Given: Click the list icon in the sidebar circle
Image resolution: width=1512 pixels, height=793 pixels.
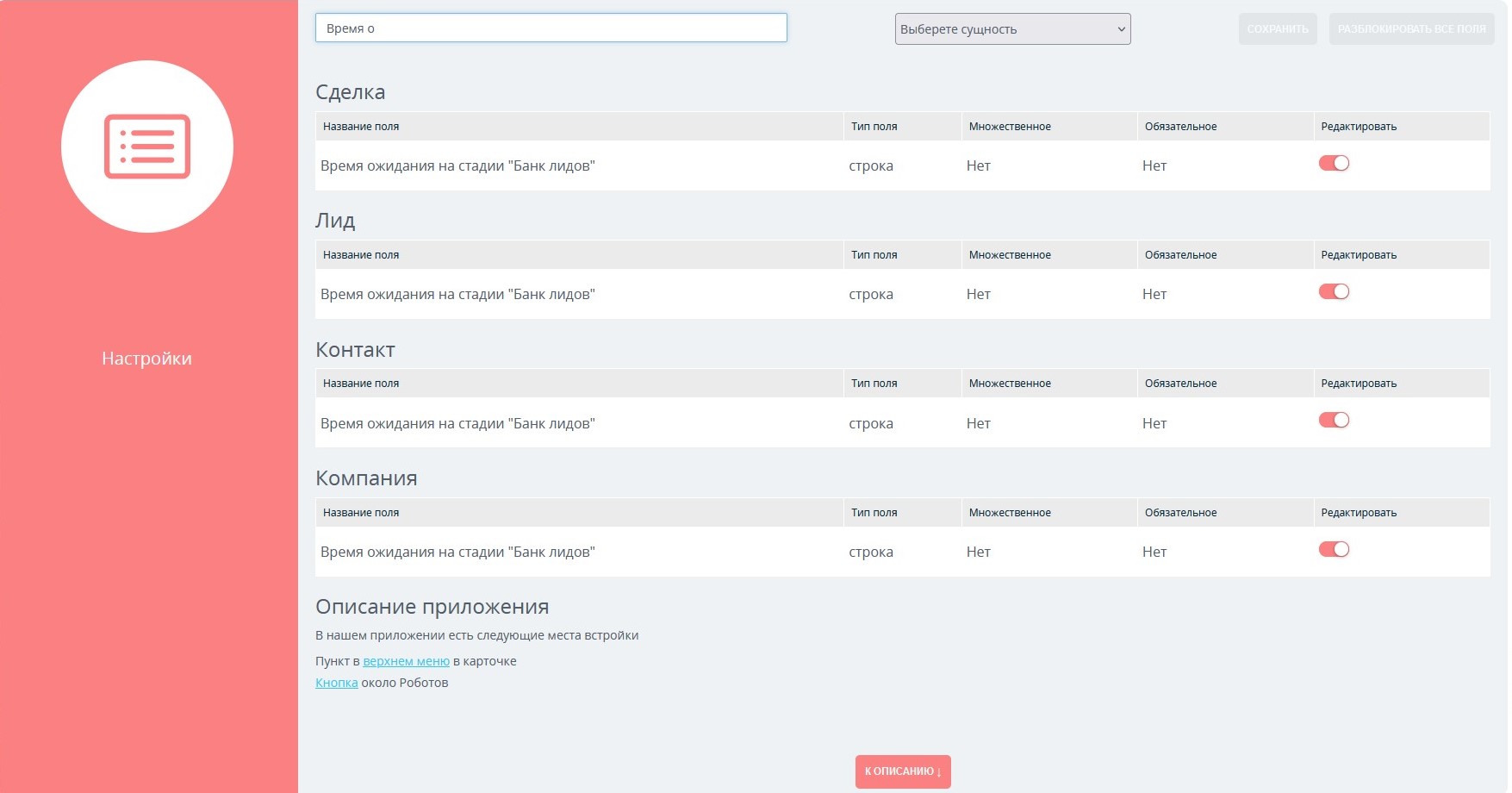Looking at the screenshot, I should coord(147,147).
